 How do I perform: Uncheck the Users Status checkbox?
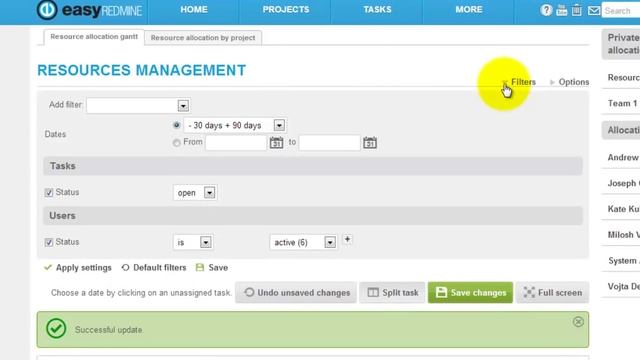49,242
